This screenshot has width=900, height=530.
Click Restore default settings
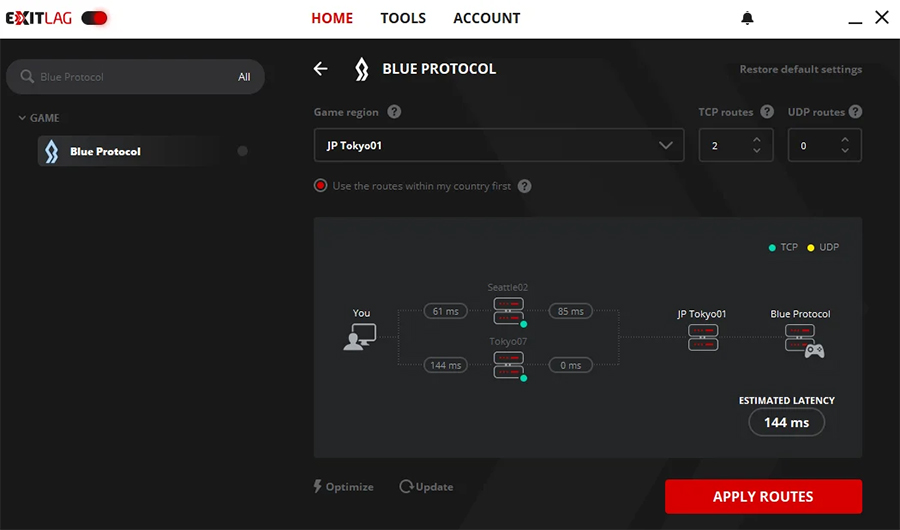coord(801,69)
